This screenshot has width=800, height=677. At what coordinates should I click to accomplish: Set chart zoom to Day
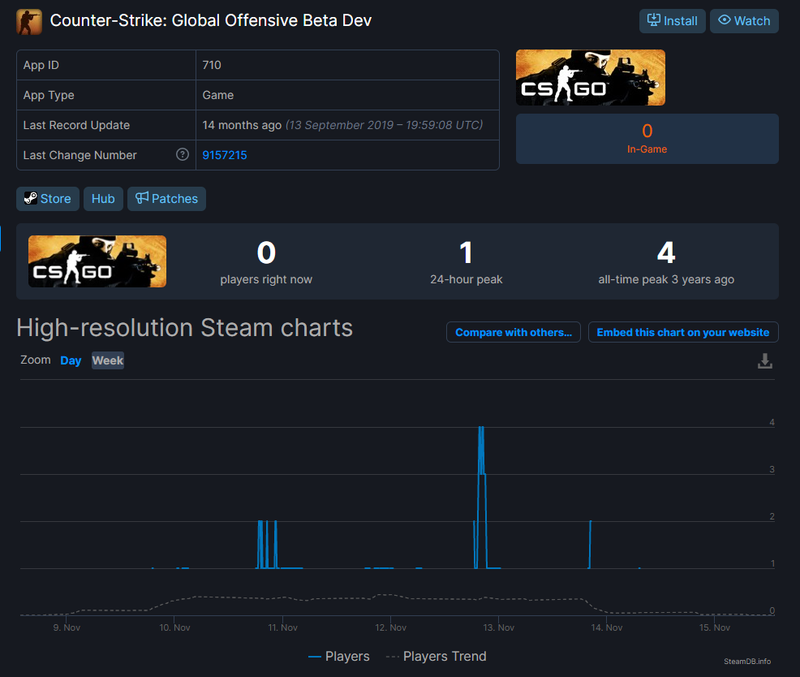click(70, 361)
